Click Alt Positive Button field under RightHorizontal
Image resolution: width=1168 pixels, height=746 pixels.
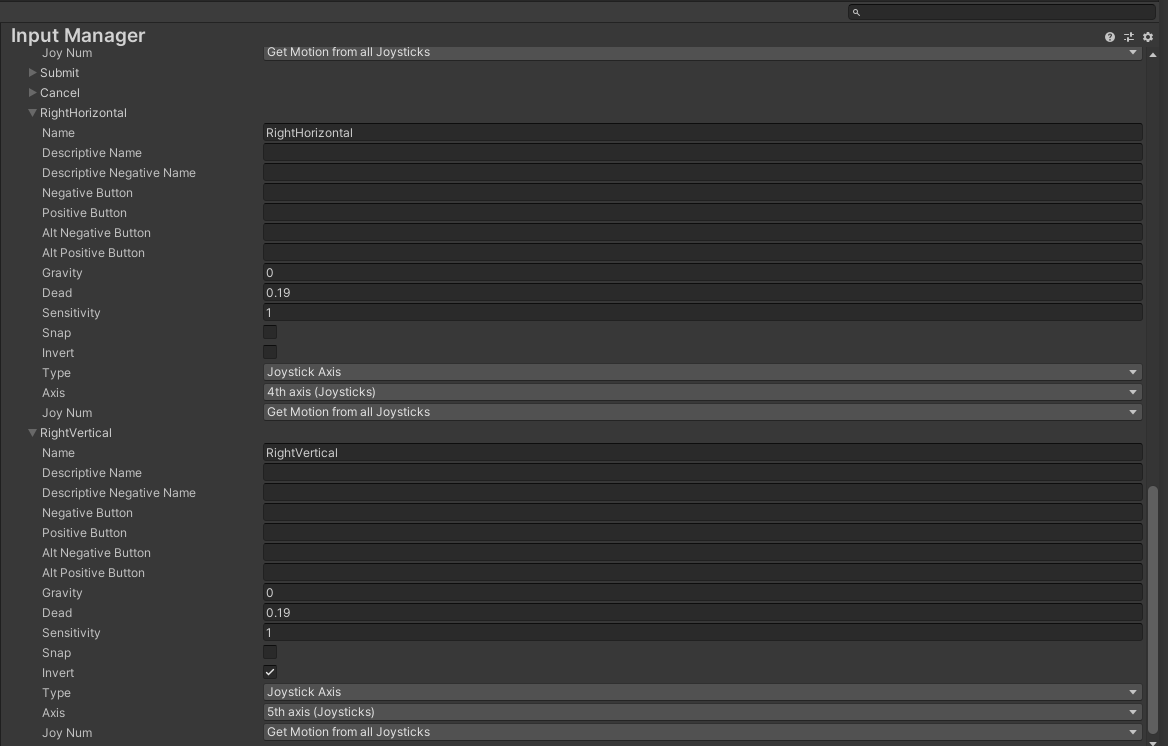click(x=702, y=253)
